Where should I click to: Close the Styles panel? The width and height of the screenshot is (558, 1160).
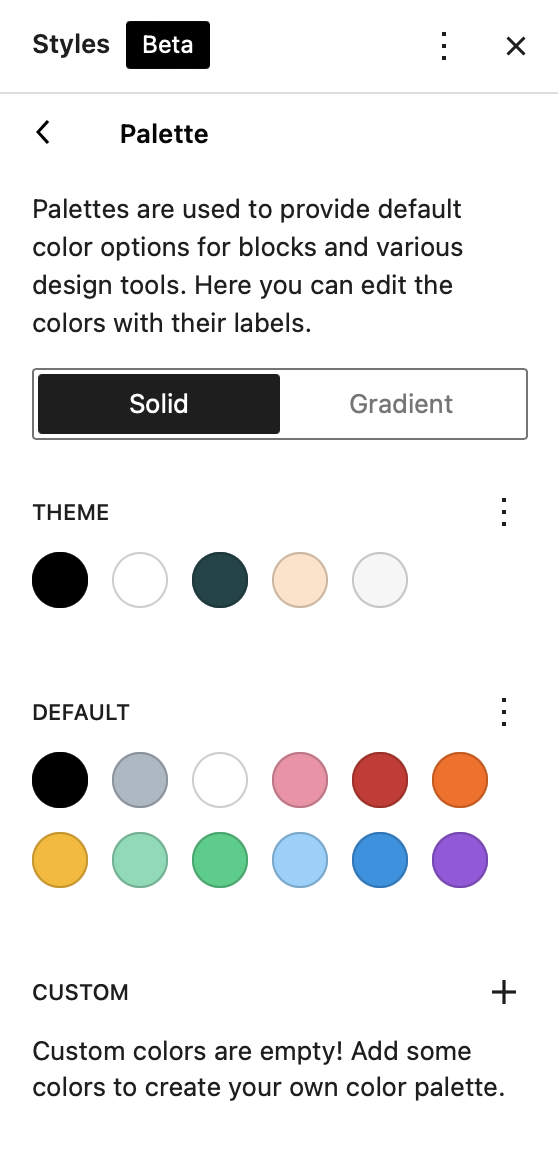pyautogui.click(x=516, y=46)
